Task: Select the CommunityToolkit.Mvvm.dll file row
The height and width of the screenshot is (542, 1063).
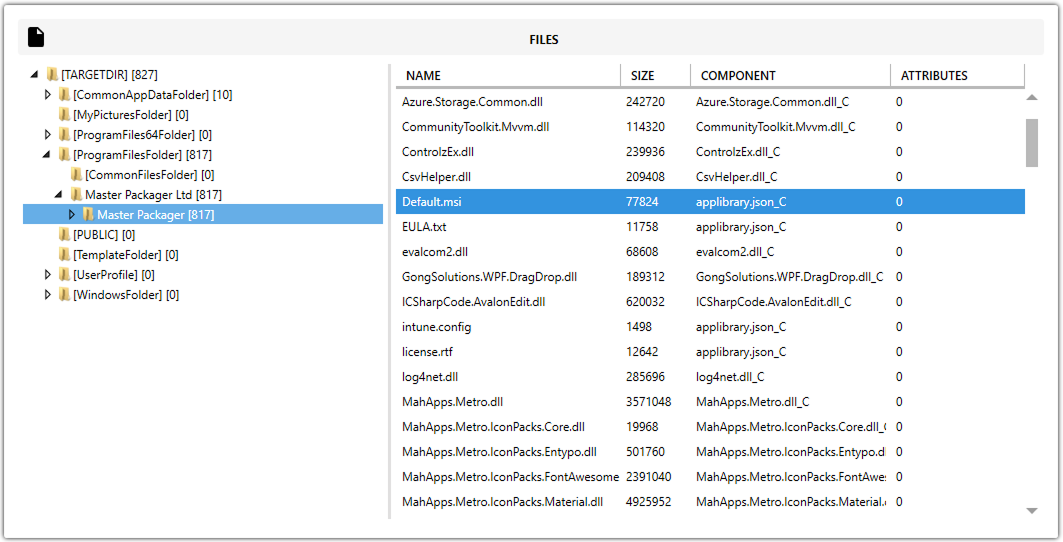Action: click(x=710, y=127)
